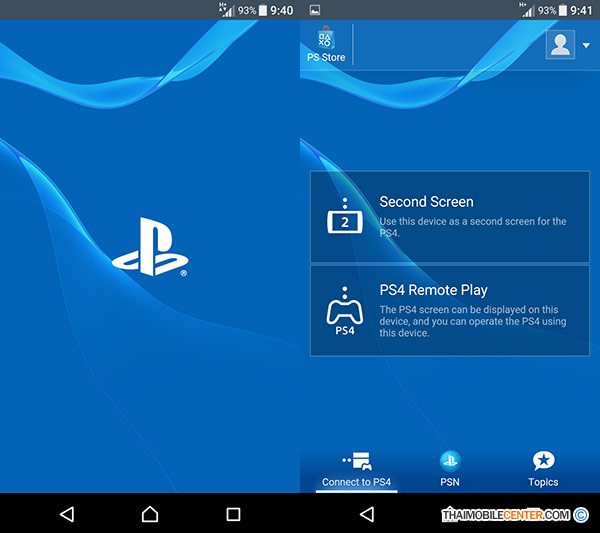Select the Second Screen option card
Viewport: 600px width, 533px height.
(x=450, y=217)
